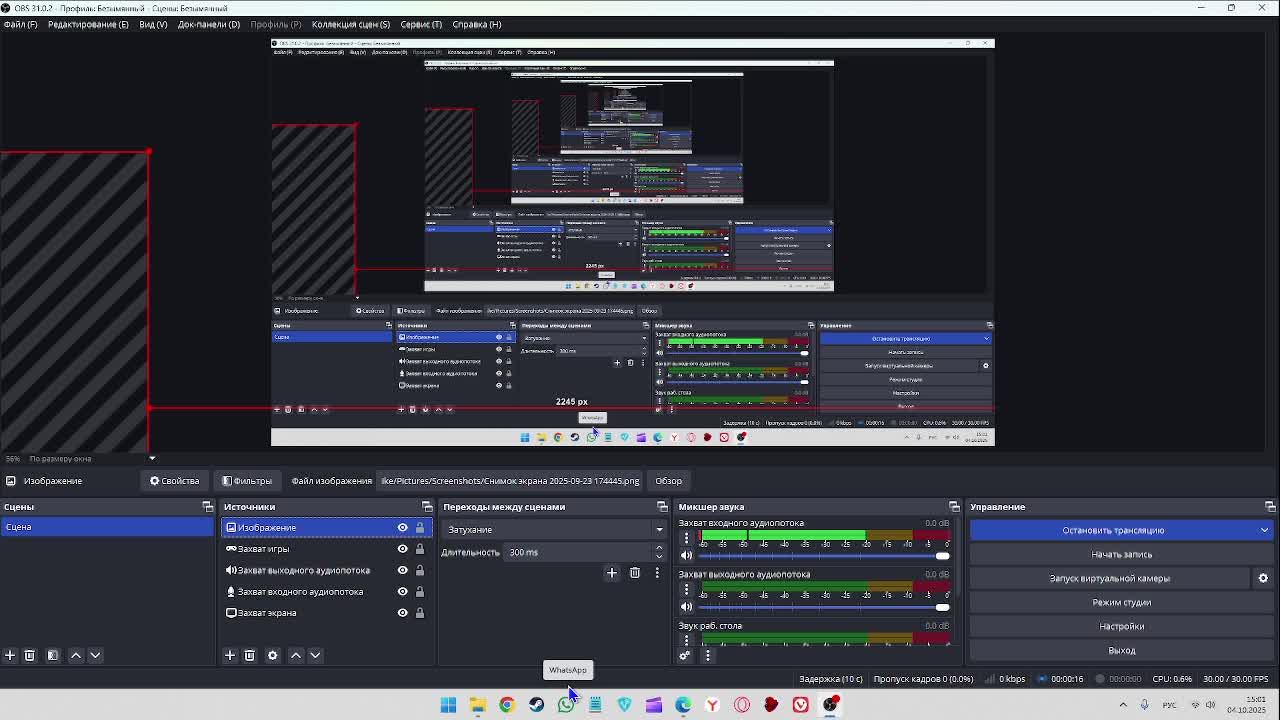
Task: Open advanced audio properties gears icon
Action: click(x=685, y=656)
